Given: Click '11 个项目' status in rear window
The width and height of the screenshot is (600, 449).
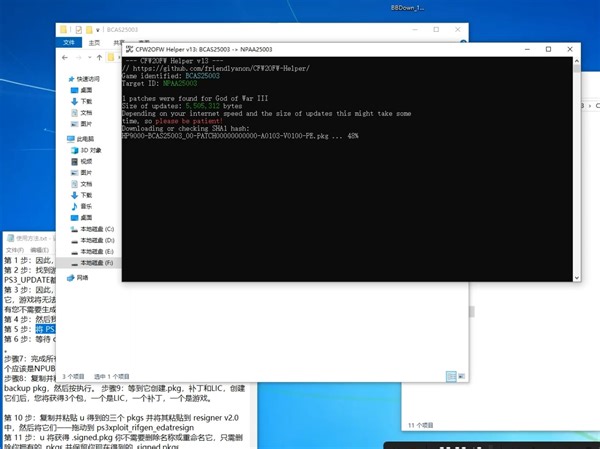Looking at the screenshot, I should [421, 425].
